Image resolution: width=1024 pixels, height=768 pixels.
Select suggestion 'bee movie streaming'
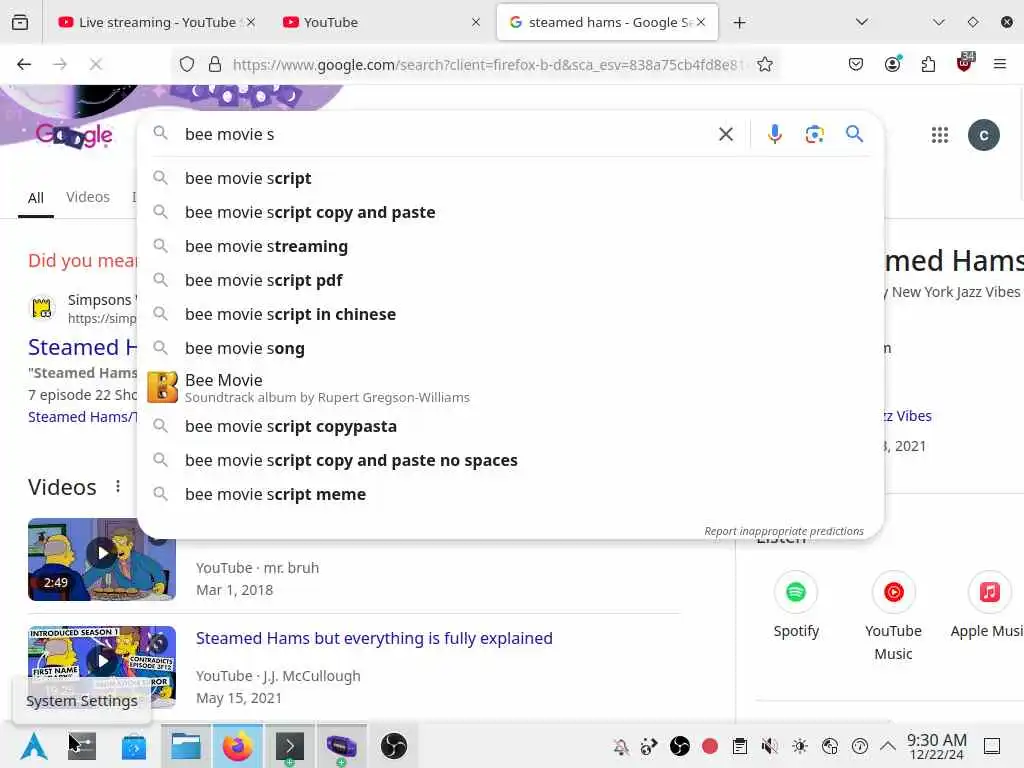coord(510,246)
